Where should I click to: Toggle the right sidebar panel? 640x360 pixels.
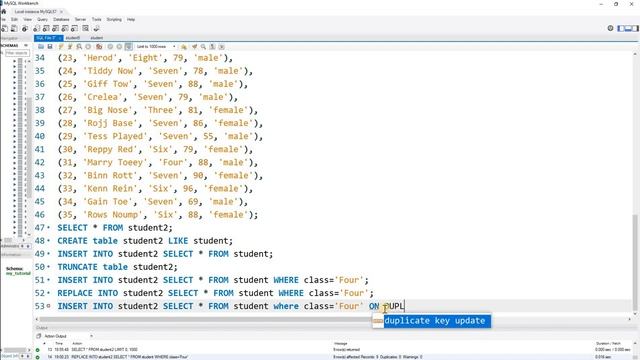[636, 28]
